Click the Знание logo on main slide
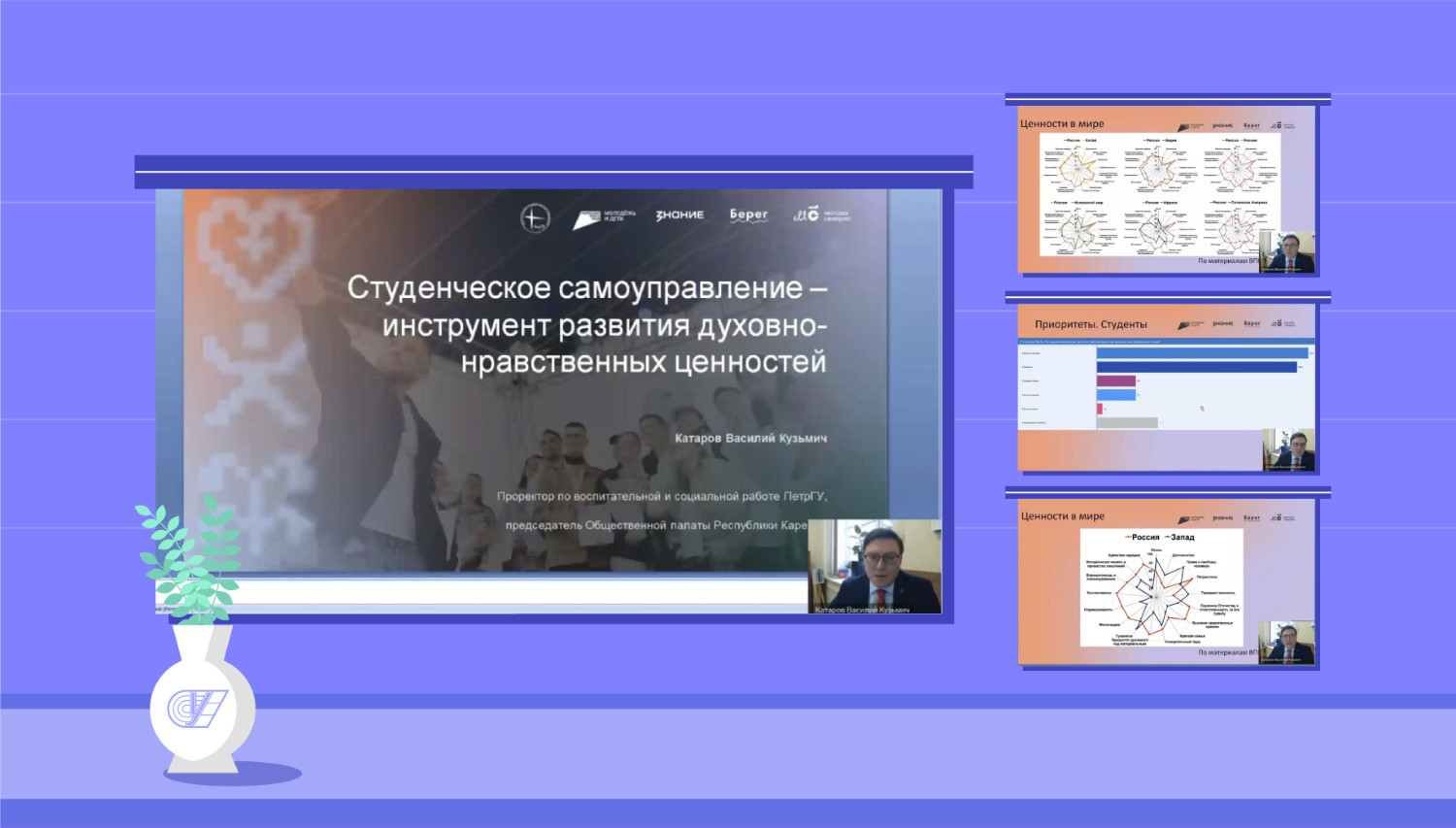1456x828 pixels. point(679,215)
